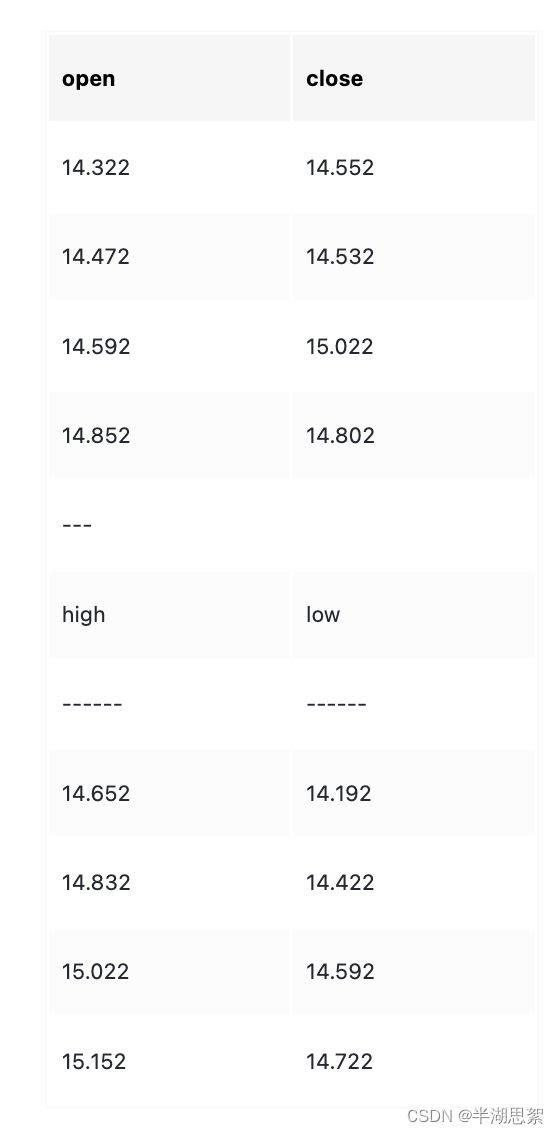
Task: Click the cell containing 14.852
Action: [x=169, y=435]
